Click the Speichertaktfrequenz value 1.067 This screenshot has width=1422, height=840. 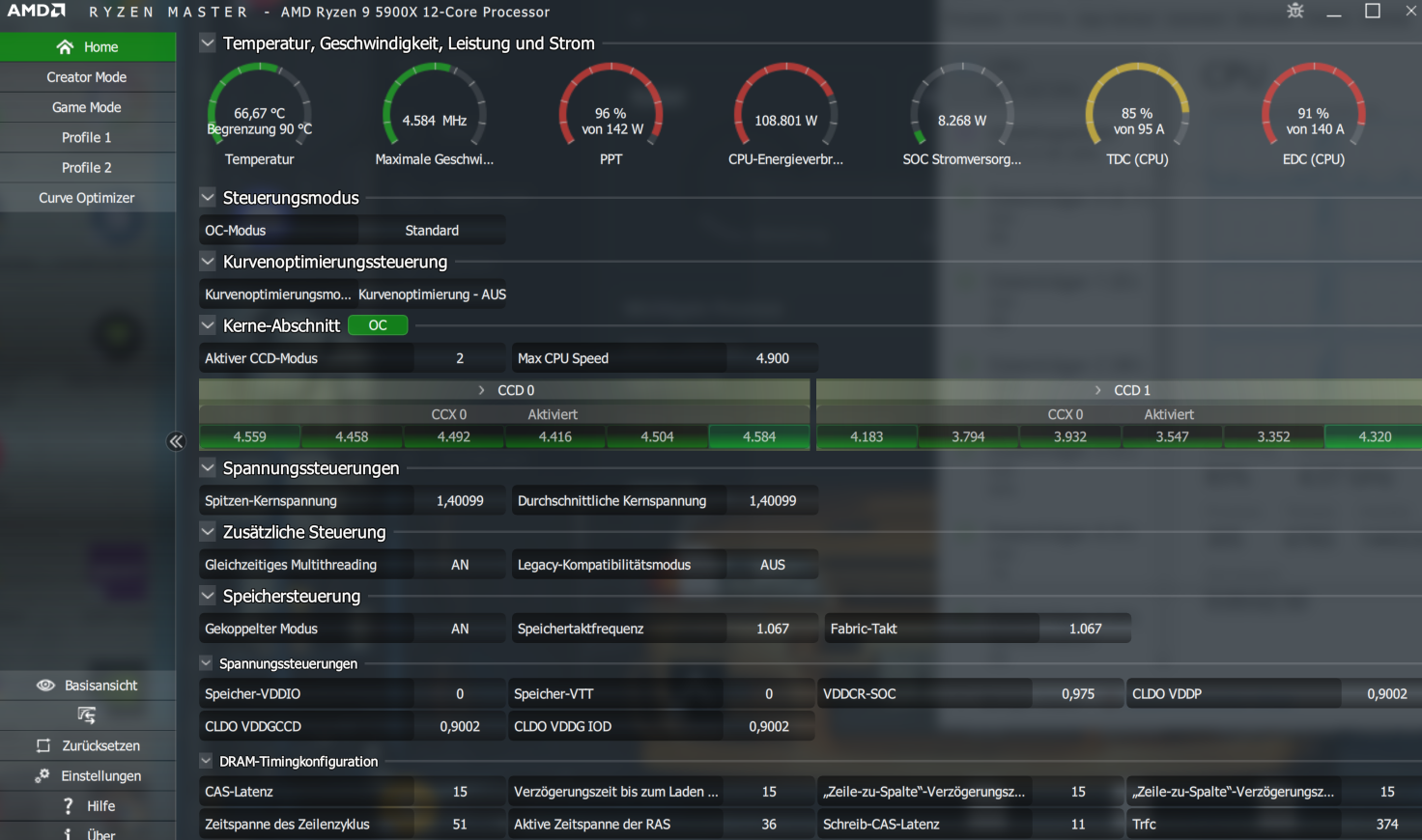(773, 629)
